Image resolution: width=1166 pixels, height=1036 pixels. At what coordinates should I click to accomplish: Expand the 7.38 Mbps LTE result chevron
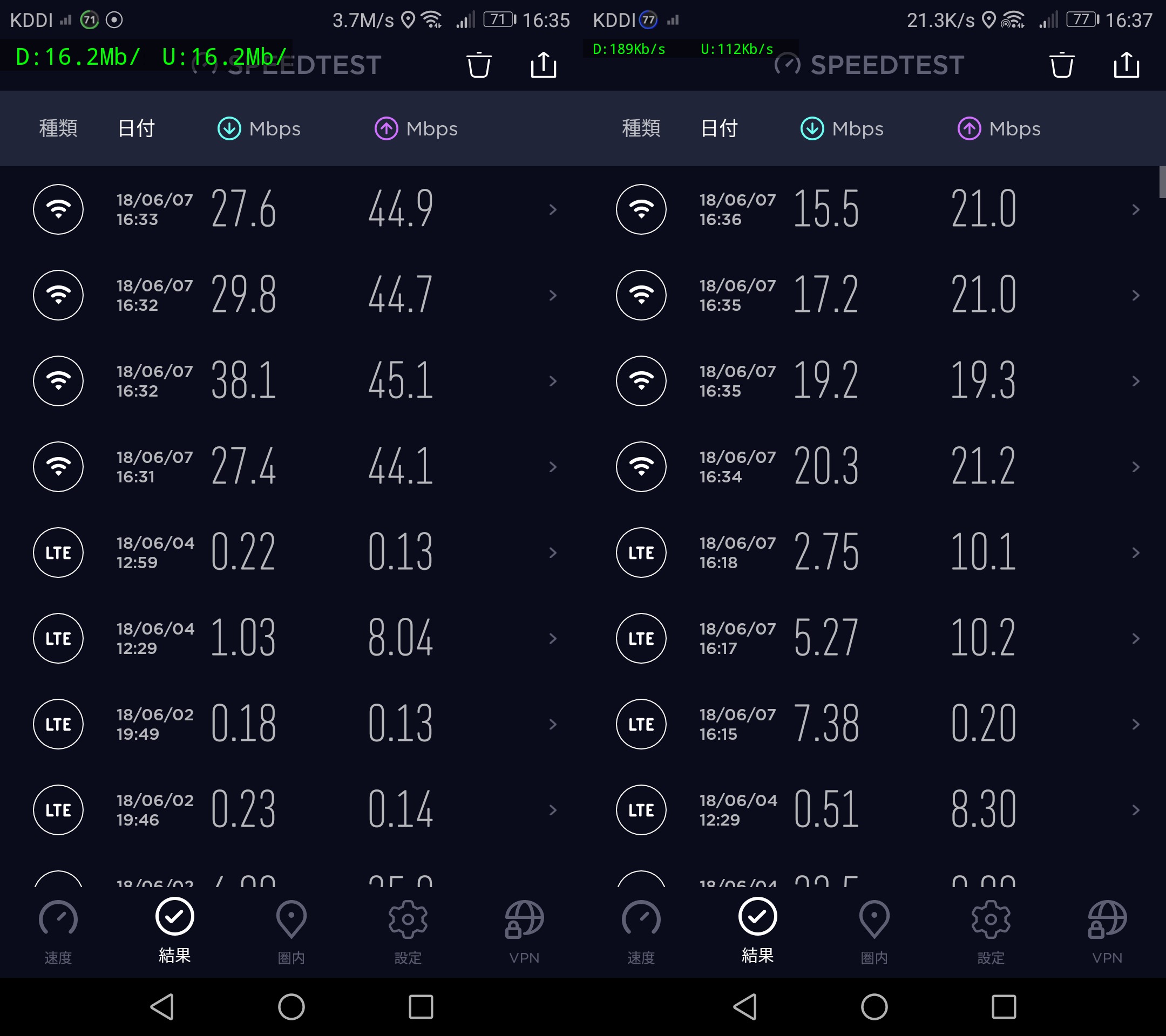tap(1135, 724)
